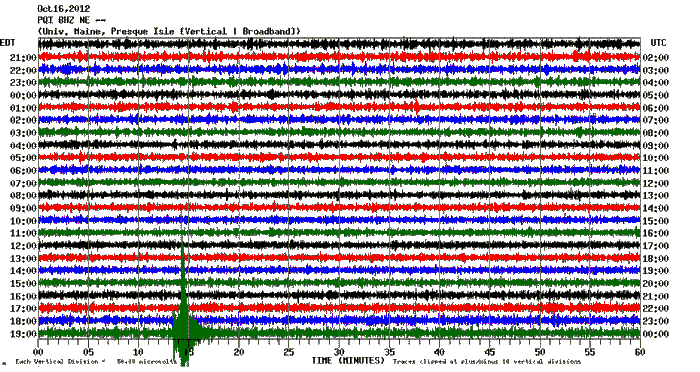Screen dimensions: 700x372
Task: Click the 20:00 UTC row label
Action: (655, 284)
